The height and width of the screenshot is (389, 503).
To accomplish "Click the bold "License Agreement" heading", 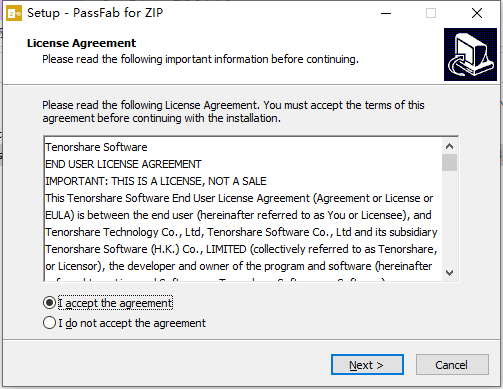I will [82, 43].
